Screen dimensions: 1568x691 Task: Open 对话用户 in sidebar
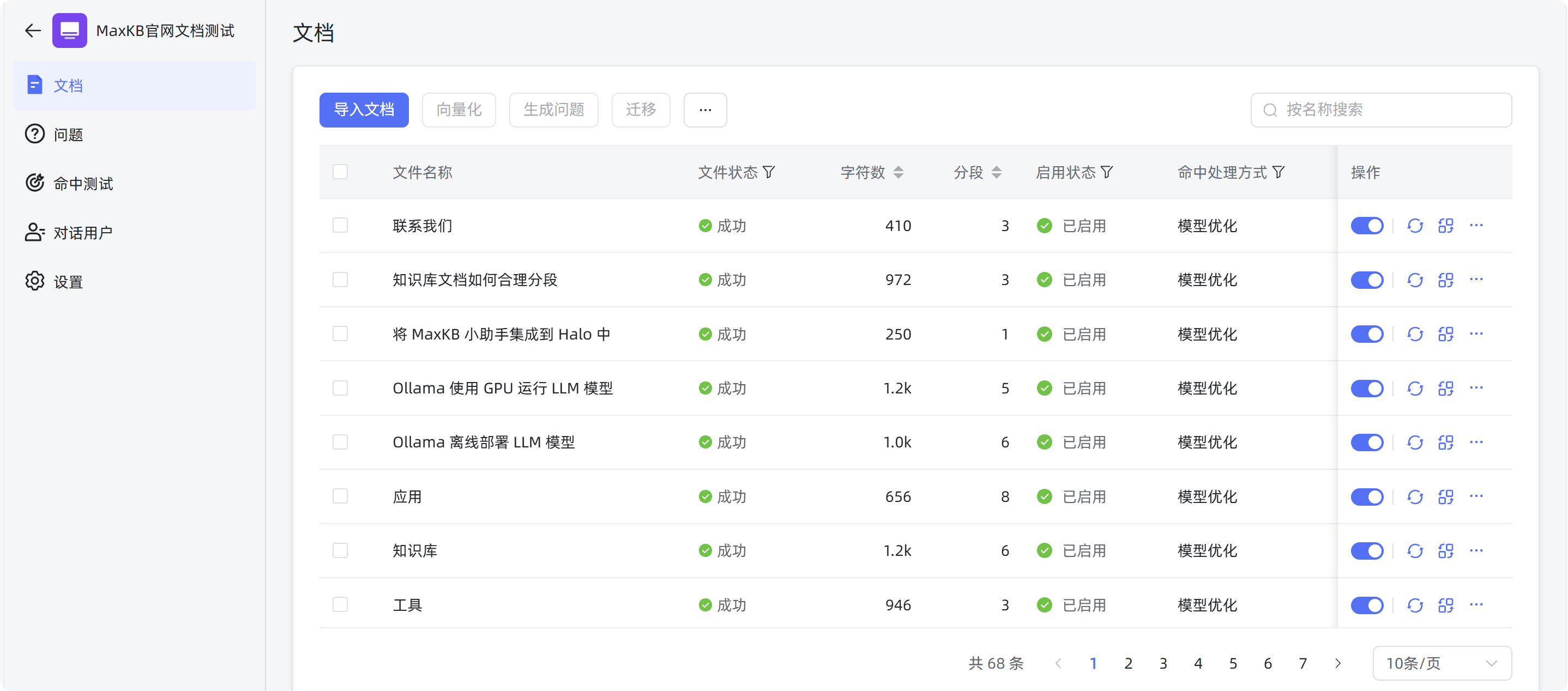[135, 233]
